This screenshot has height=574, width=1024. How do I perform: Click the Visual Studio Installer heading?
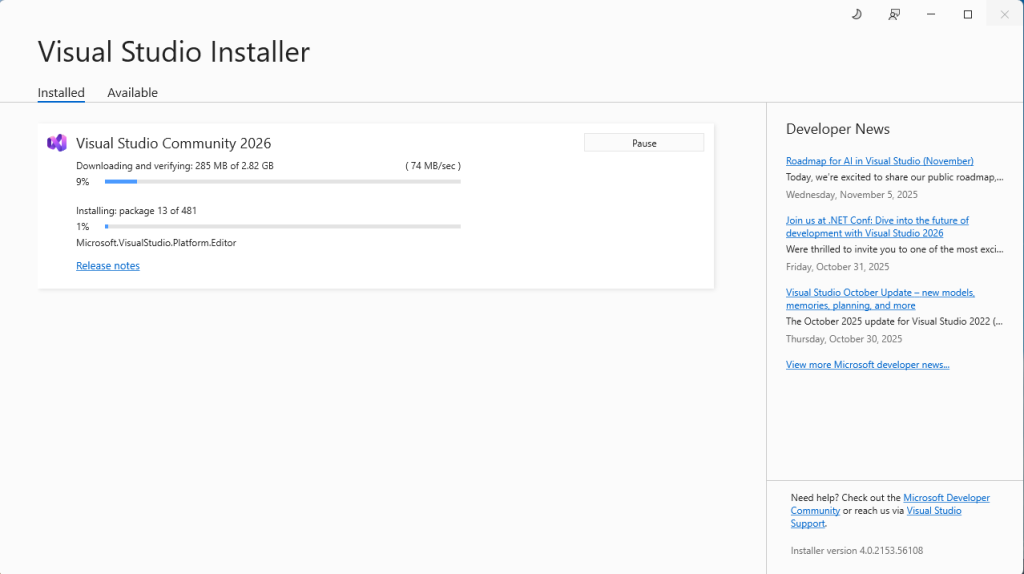pyautogui.click(x=174, y=52)
